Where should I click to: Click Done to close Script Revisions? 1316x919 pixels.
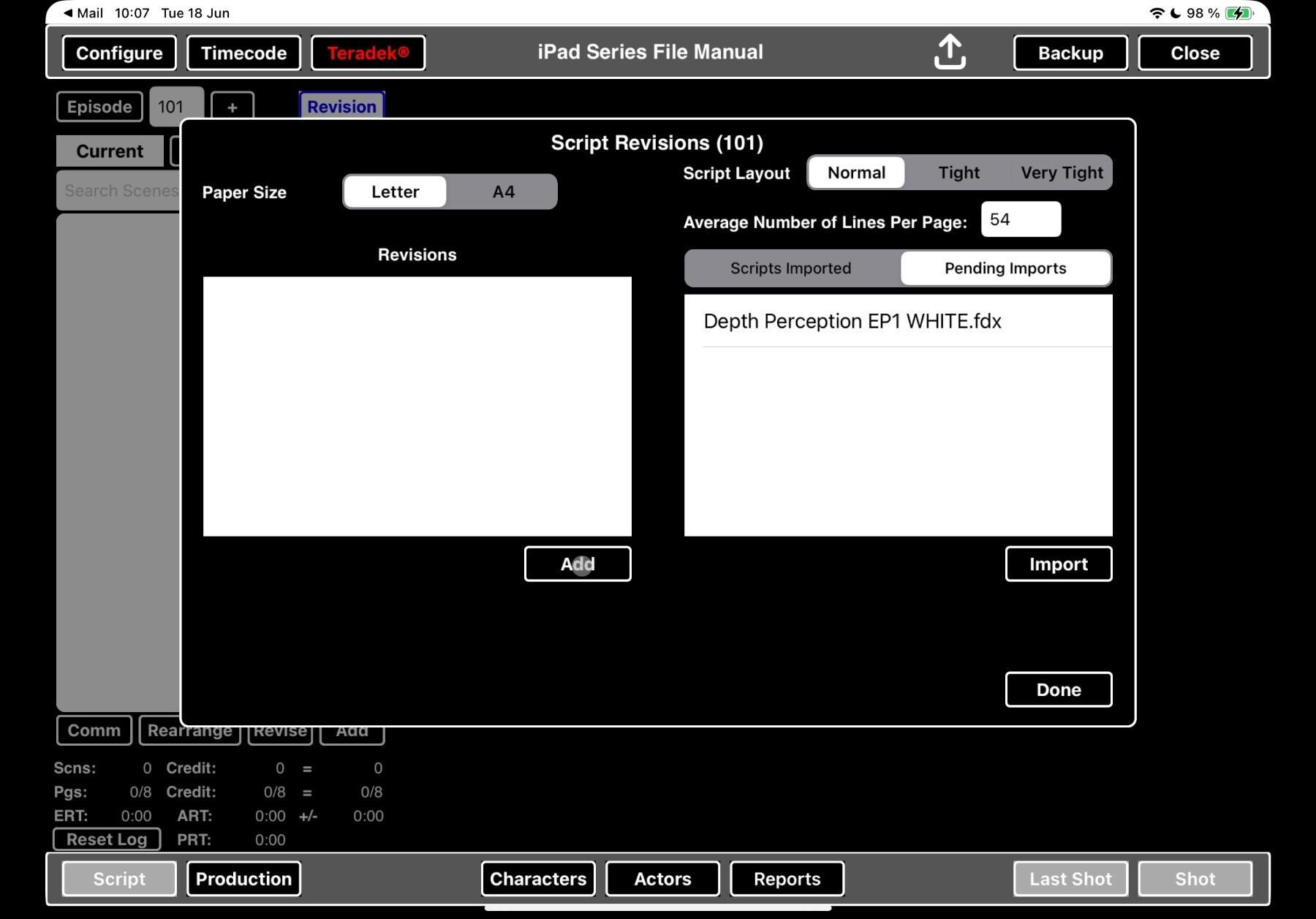[1059, 689]
